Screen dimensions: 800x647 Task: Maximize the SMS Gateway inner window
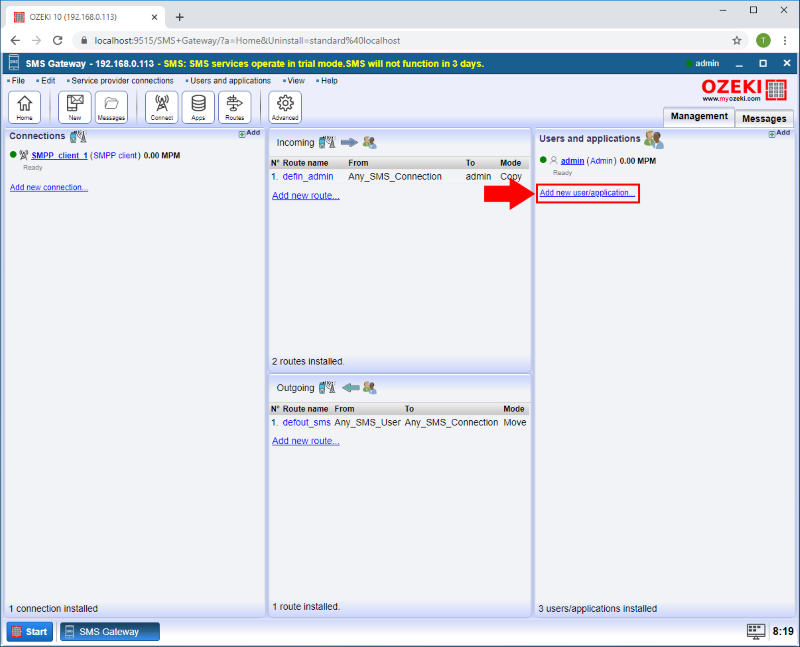tap(763, 63)
